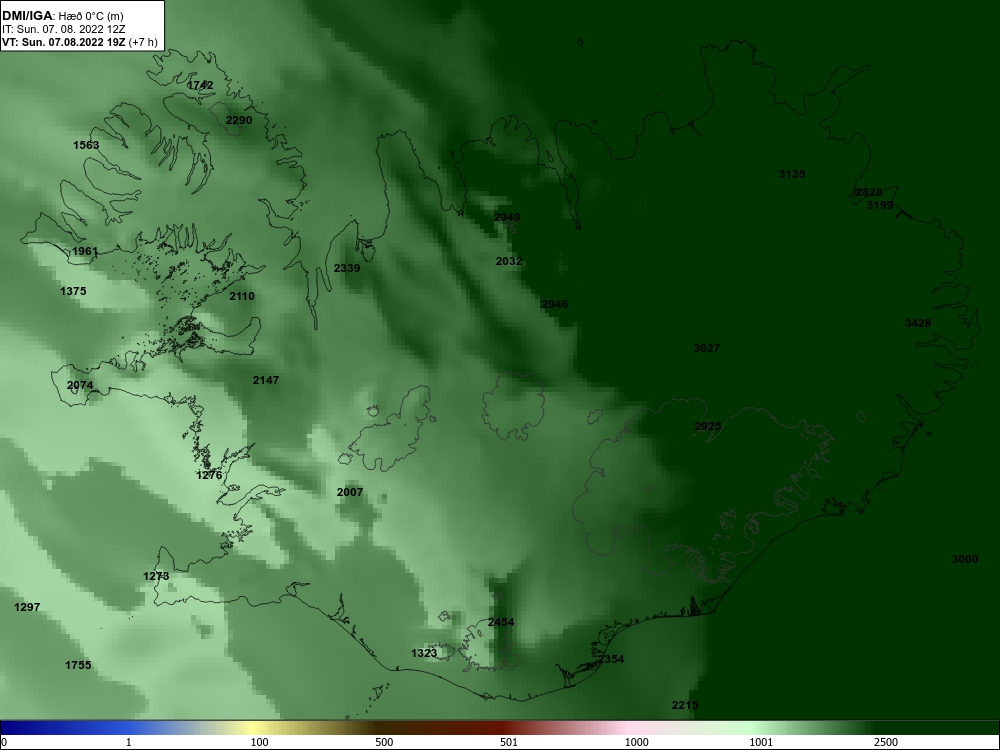
Task: Select the 100 label on the color scale
Action: coord(259,742)
